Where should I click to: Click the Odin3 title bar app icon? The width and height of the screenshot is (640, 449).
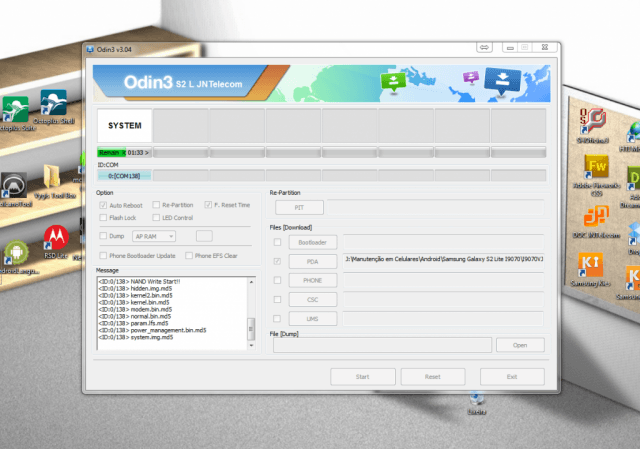[x=90, y=49]
